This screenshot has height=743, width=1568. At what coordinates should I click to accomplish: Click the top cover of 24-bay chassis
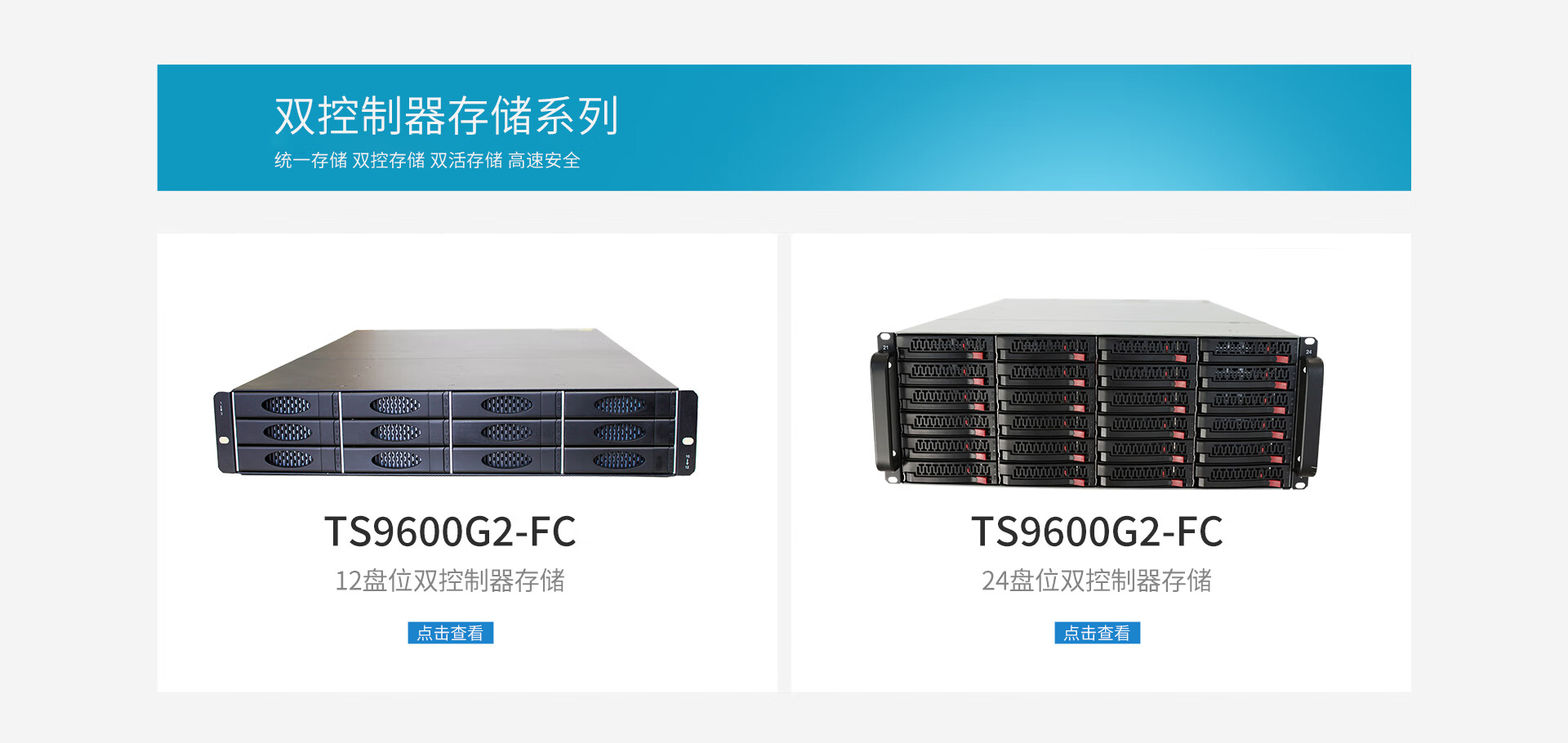click(x=1098, y=317)
